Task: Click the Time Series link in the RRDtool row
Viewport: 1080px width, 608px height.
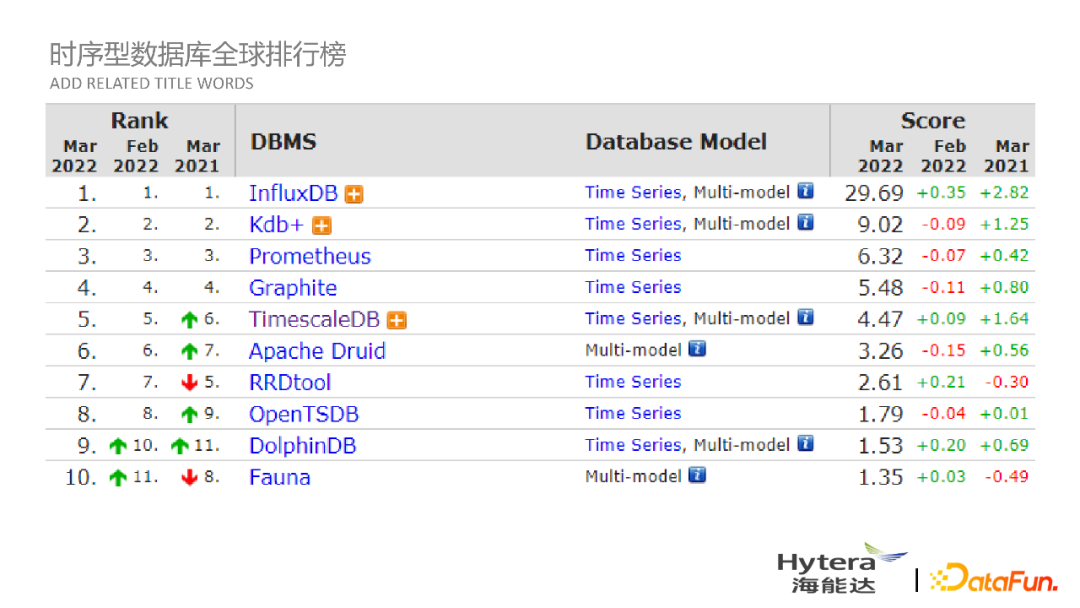Action: point(632,382)
